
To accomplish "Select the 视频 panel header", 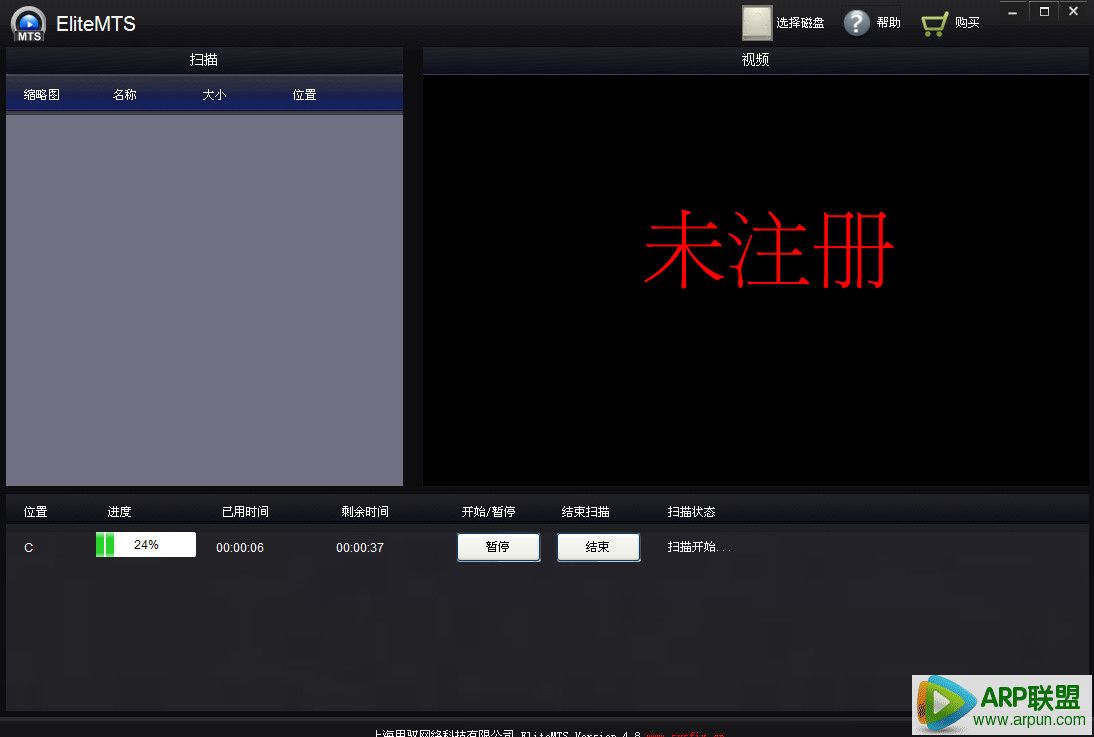I will 755,60.
